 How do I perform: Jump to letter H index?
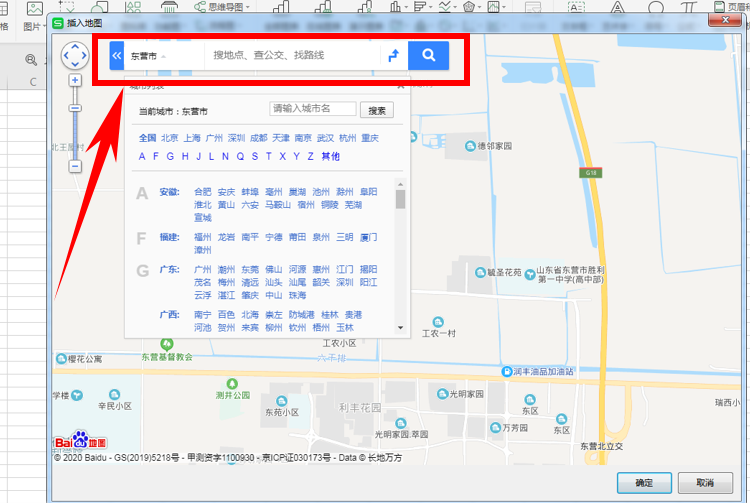pyautogui.click(x=185, y=156)
